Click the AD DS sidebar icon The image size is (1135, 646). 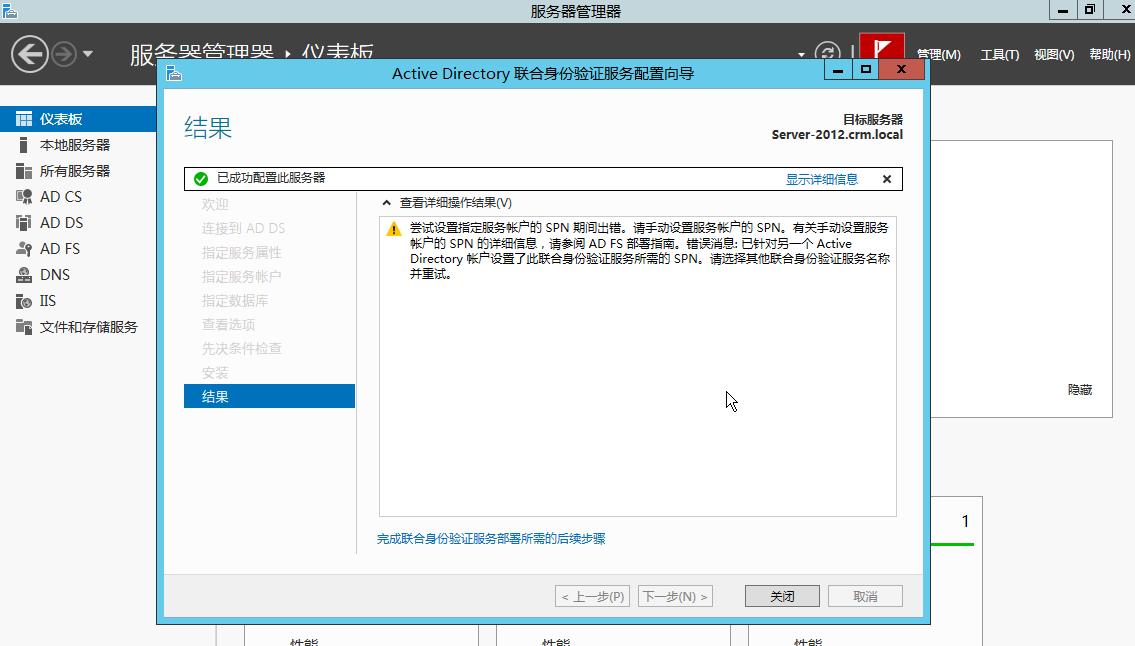[24, 223]
